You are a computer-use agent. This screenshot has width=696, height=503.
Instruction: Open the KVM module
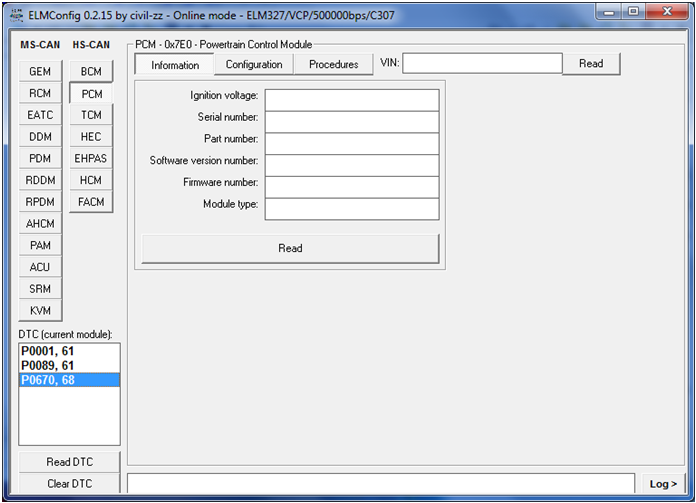40,311
